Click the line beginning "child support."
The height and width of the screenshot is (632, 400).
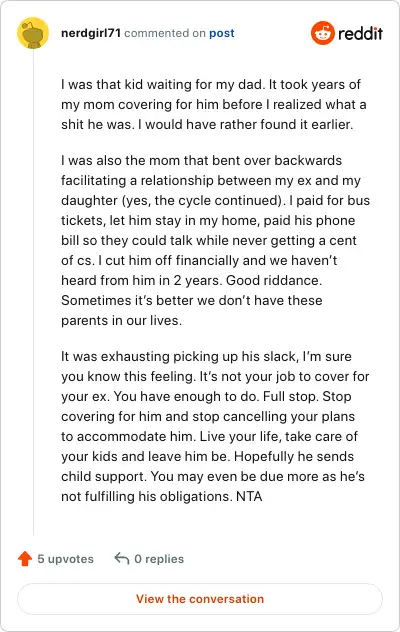(x=213, y=476)
